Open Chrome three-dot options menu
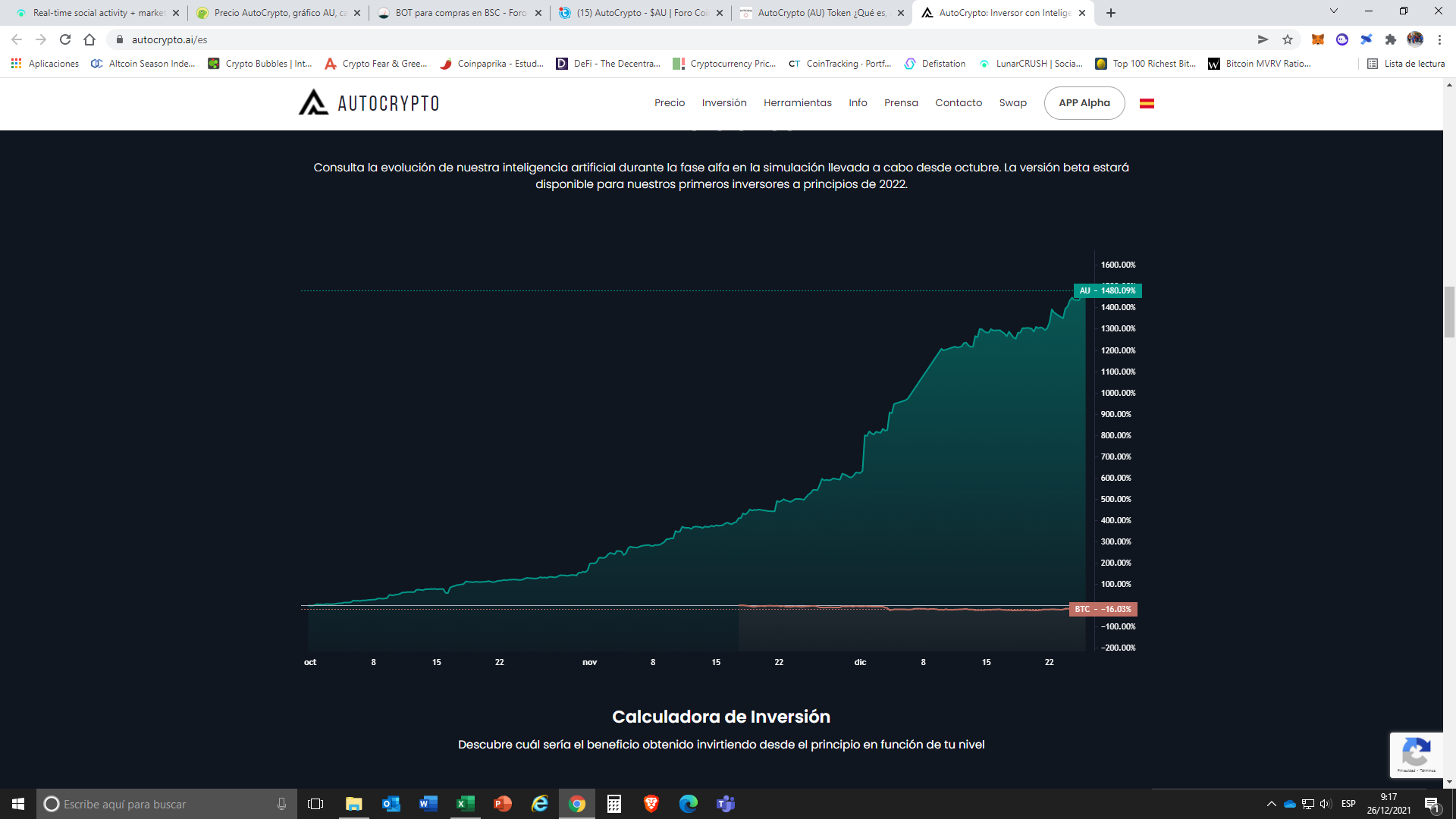The width and height of the screenshot is (1456, 819). pyautogui.click(x=1439, y=39)
